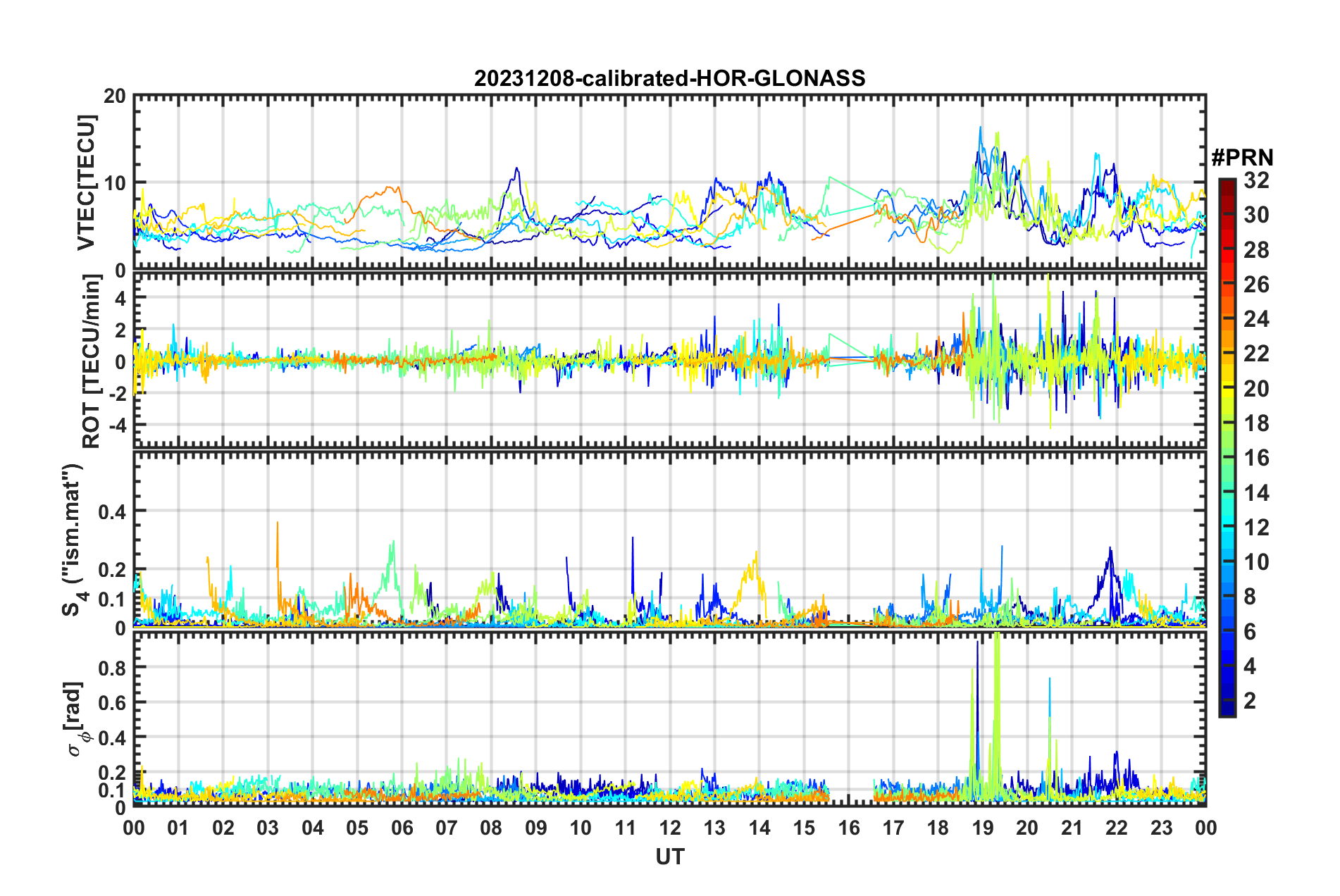Click UT axis tick label "15"

point(804,828)
